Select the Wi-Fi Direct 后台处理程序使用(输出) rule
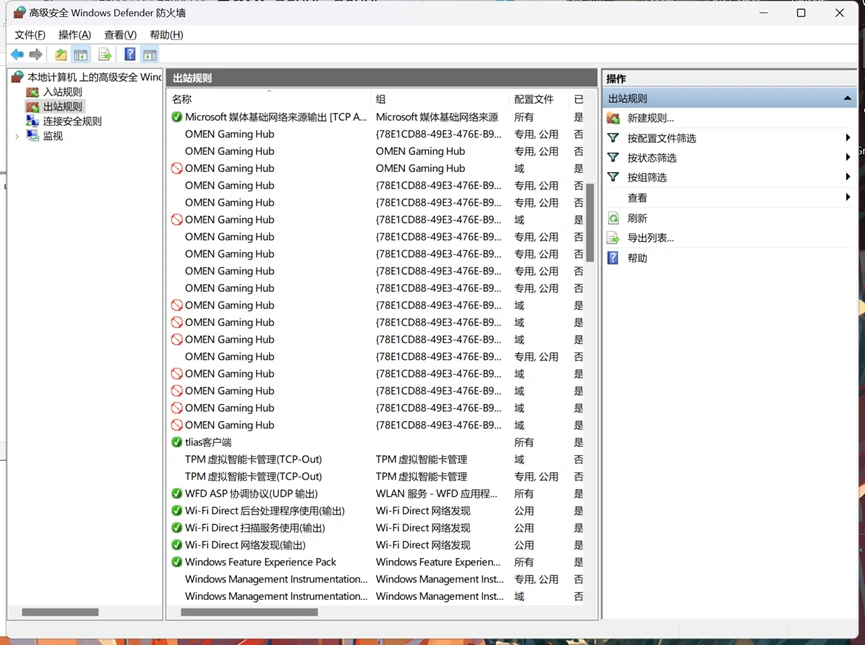Screen dimensions: 865x645 (377, 510)
